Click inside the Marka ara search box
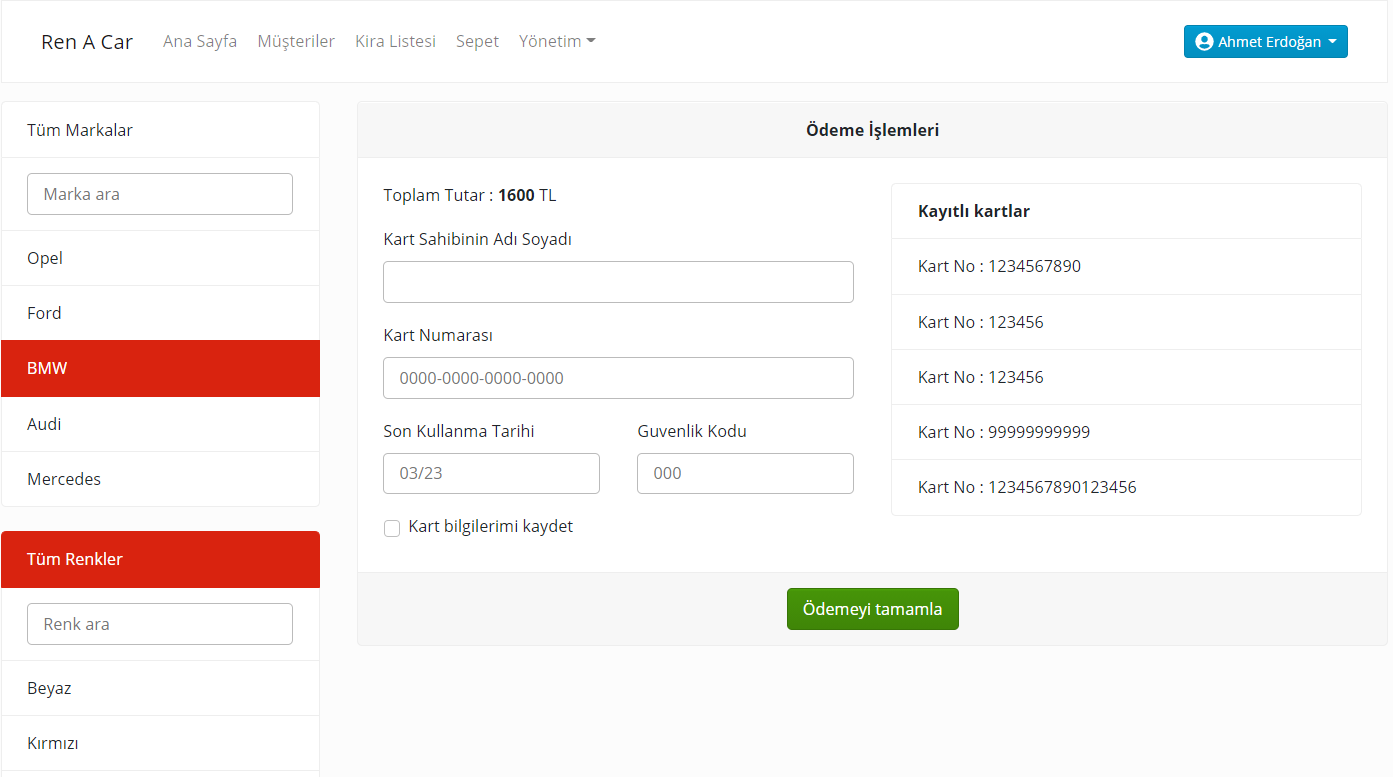 [x=159, y=193]
